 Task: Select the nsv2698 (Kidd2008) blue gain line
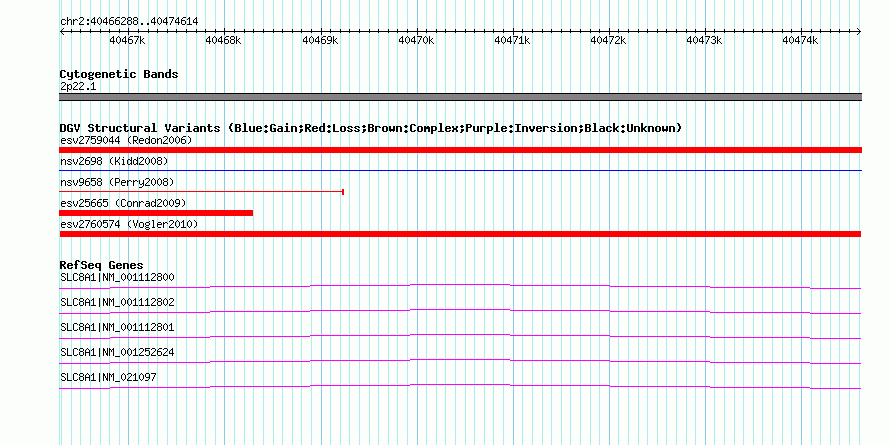(460, 170)
